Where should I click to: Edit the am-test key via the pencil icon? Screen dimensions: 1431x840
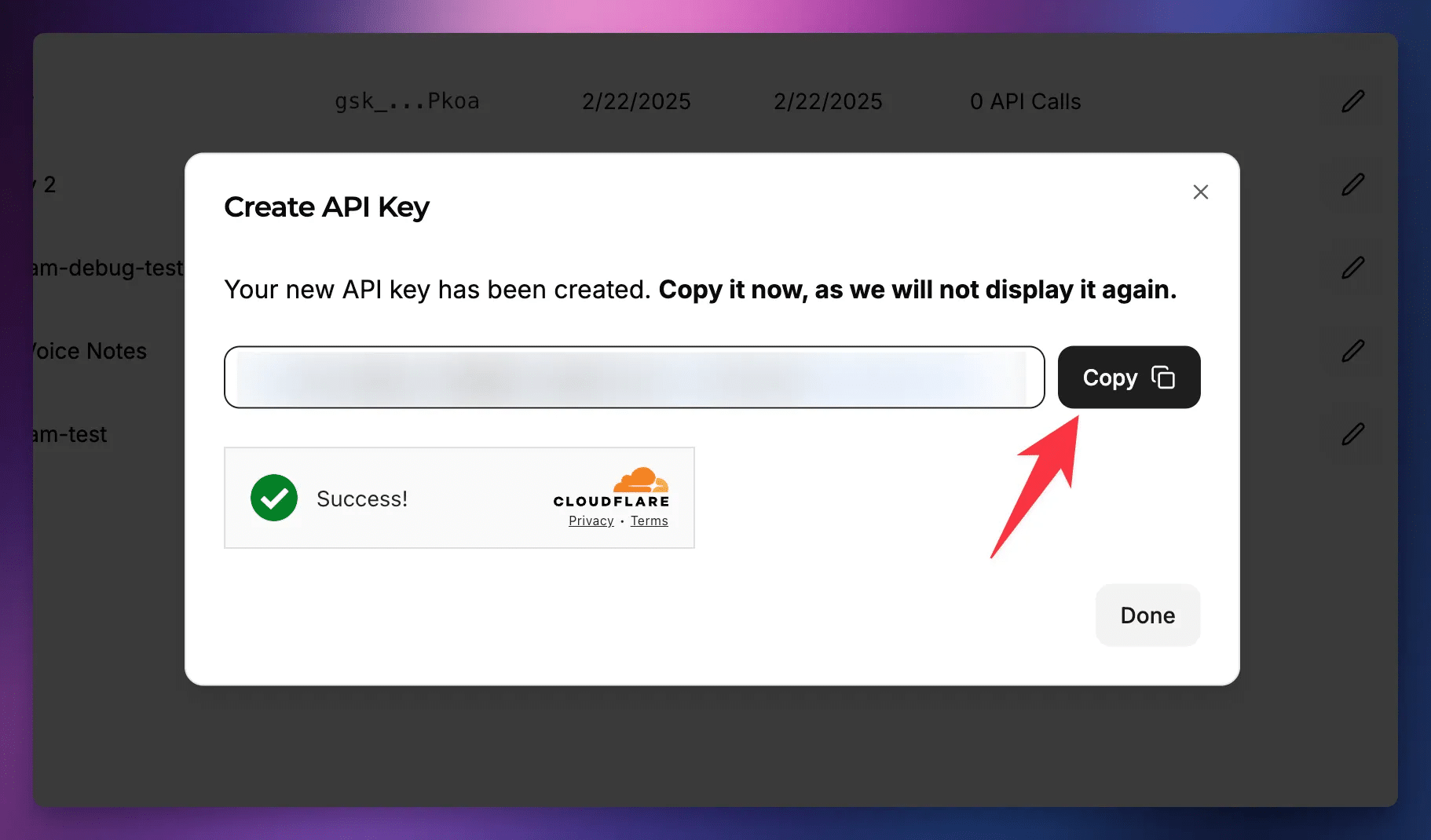tap(1352, 434)
